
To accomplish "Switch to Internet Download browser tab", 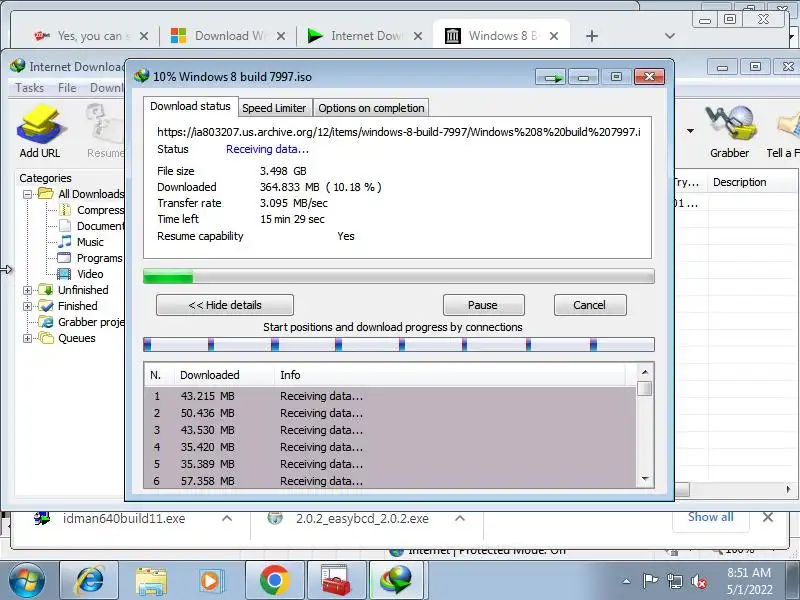I will click(364, 36).
